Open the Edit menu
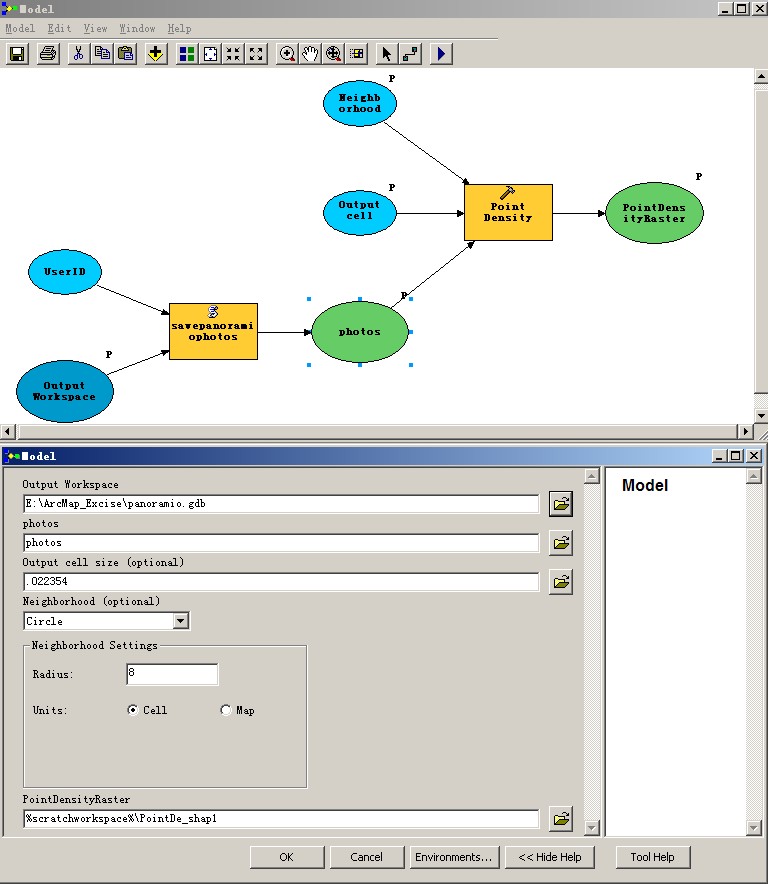 (x=59, y=28)
